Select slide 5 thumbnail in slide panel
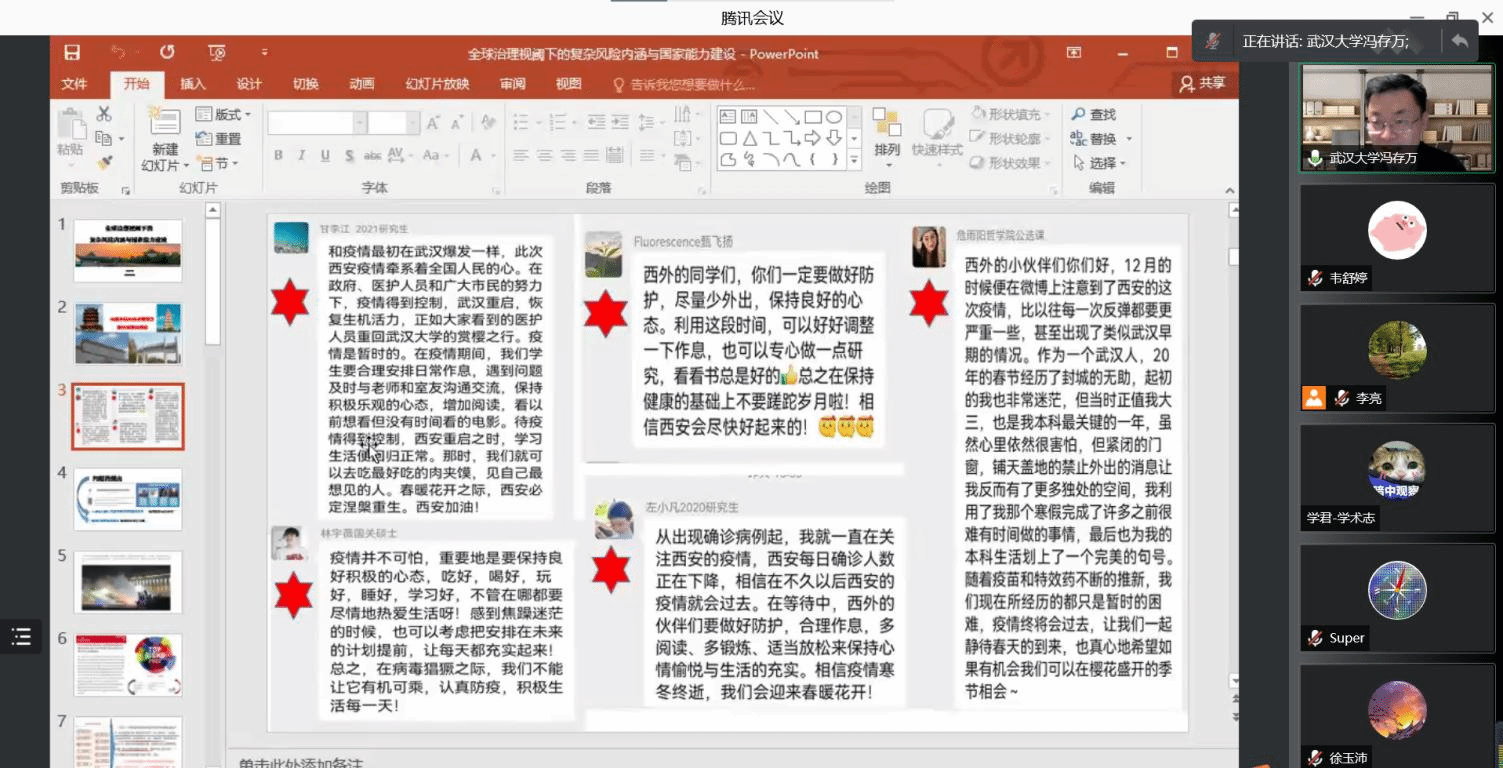 tap(128, 582)
